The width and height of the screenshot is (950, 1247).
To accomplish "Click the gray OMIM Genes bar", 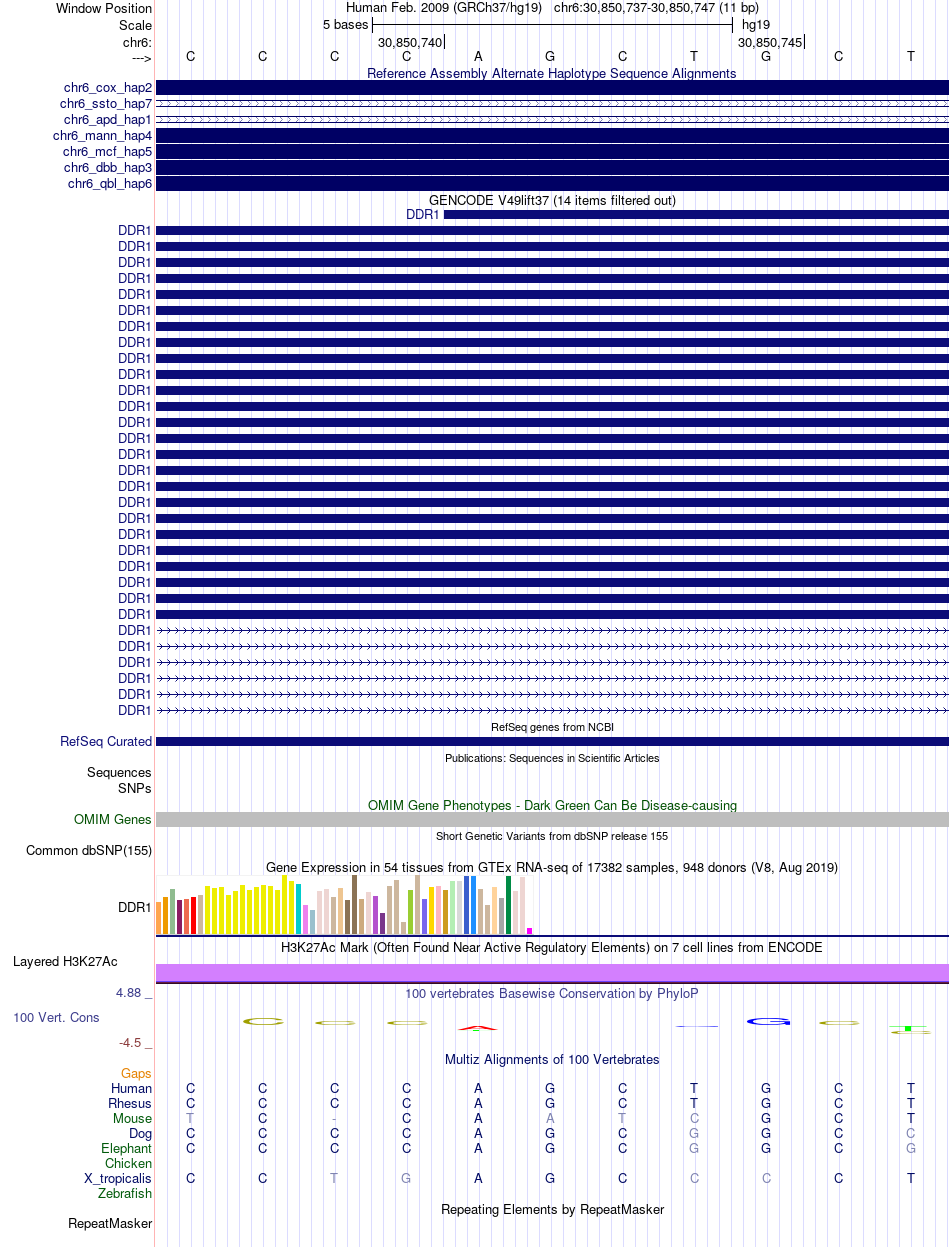I will 552,820.
